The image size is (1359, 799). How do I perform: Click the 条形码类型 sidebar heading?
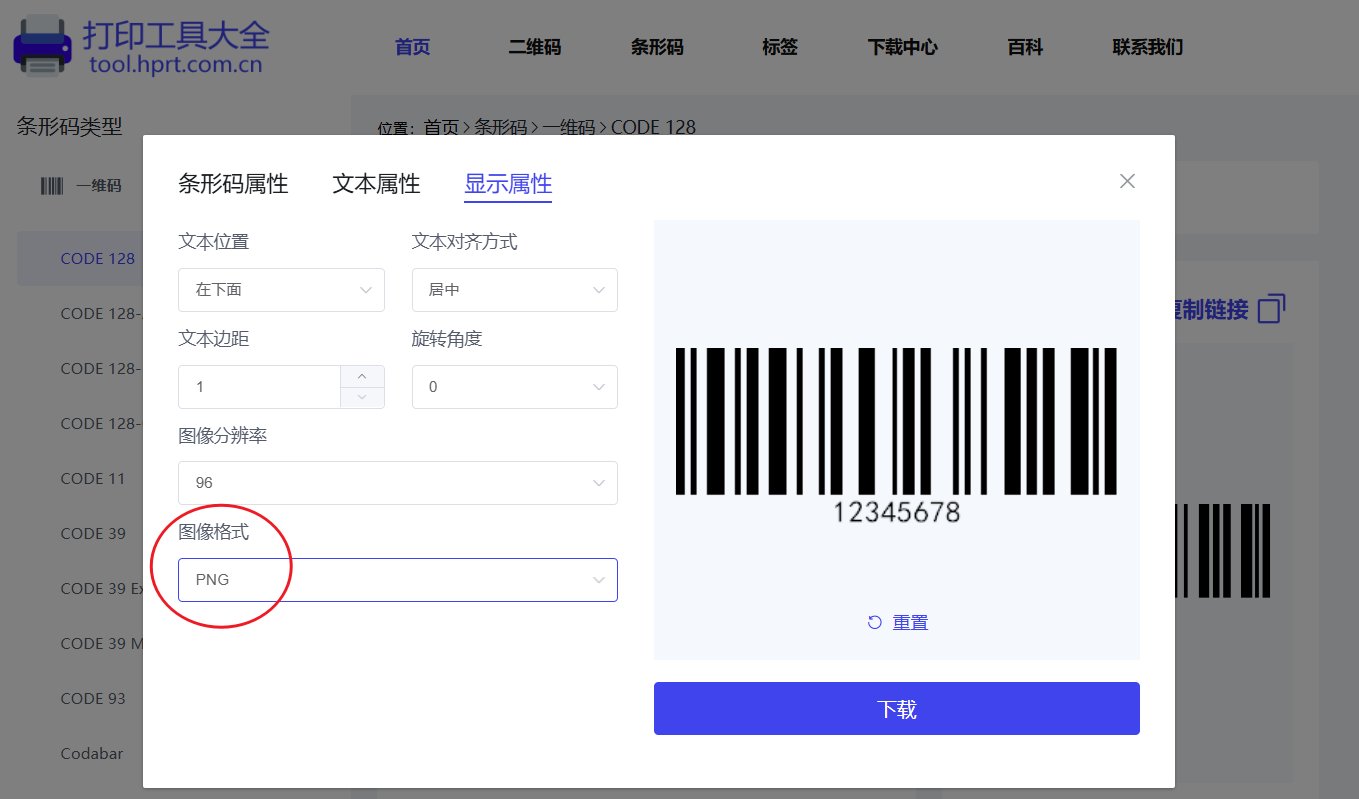click(x=69, y=126)
